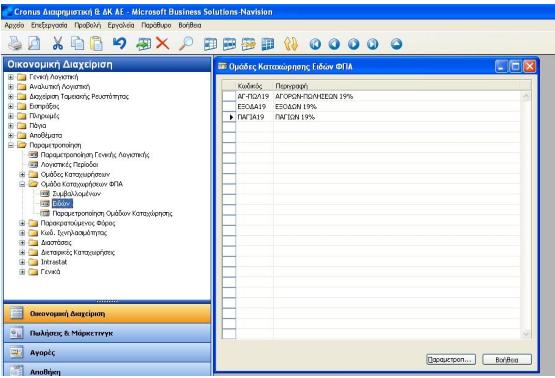Image resolution: width=555 pixels, height=378 pixels.
Task: Select the ΕΞΟΔΑ19 code cell
Action: point(254,107)
